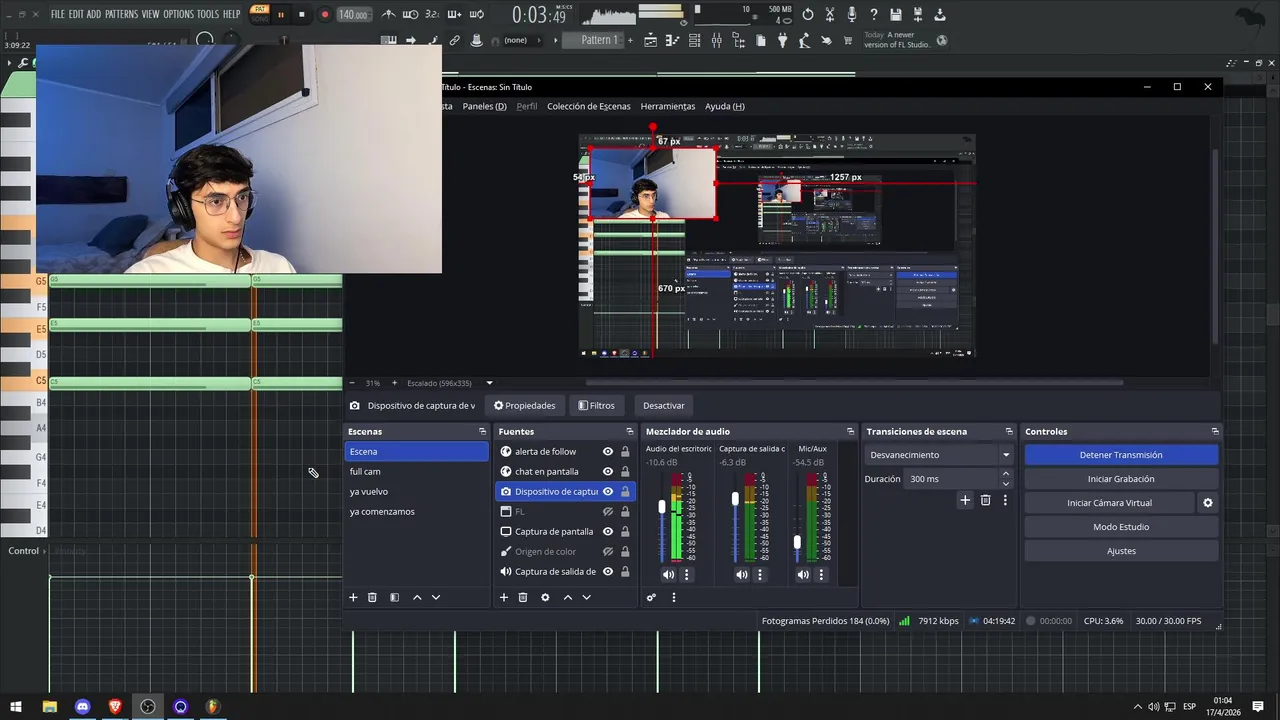This screenshot has height=720, width=1280.
Task: Hide the Dispositivo de captura source
Action: [x=607, y=492]
